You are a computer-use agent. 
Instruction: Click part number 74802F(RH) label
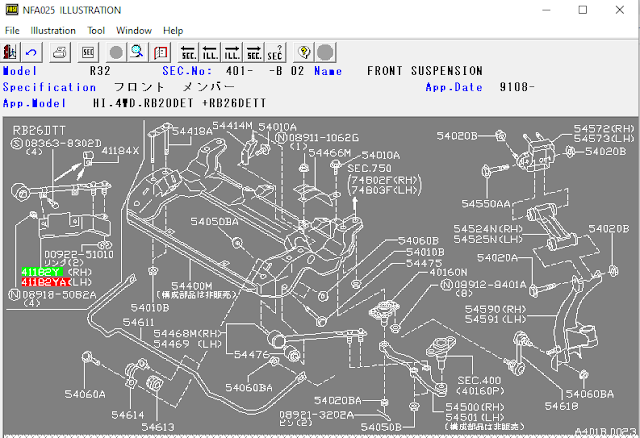(385, 180)
